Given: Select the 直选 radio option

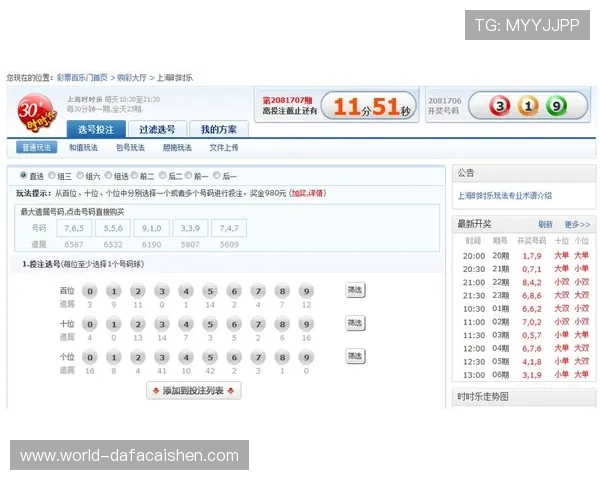Looking at the screenshot, I should coord(23,175).
